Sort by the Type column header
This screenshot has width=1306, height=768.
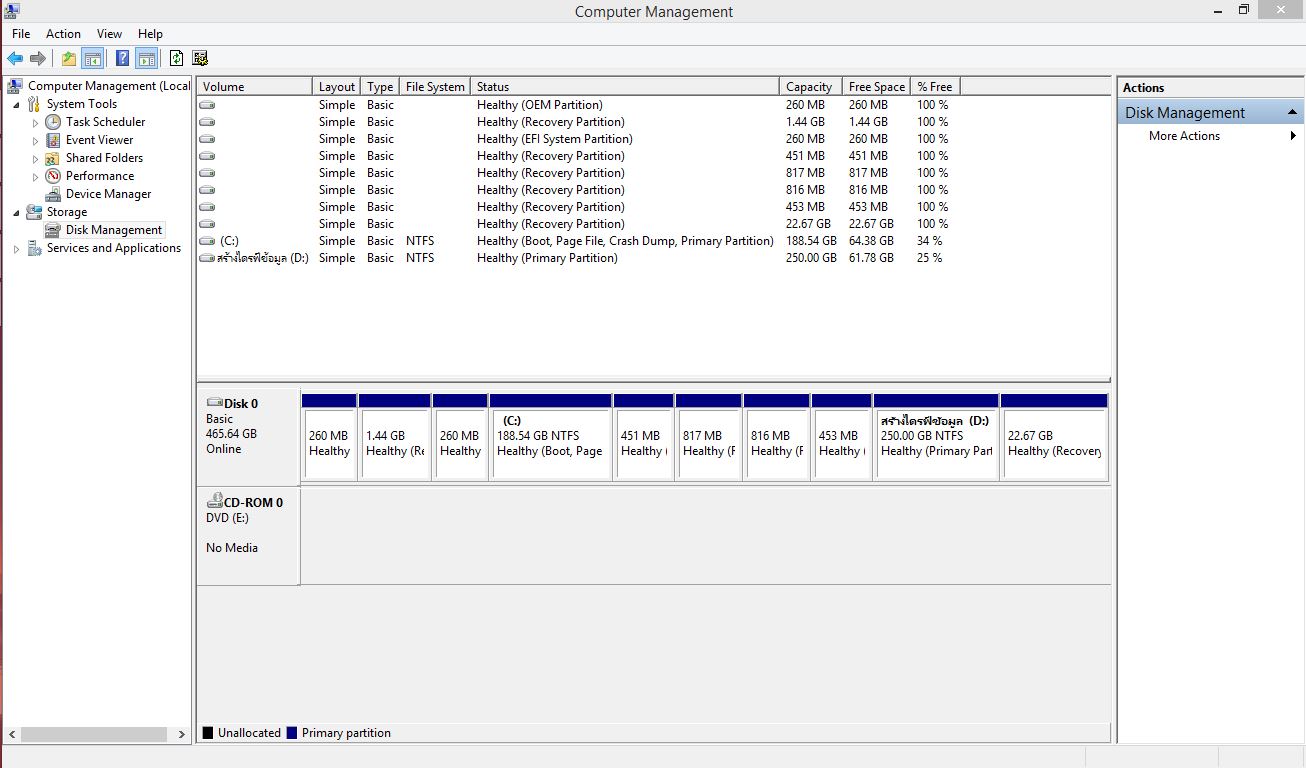tap(380, 87)
